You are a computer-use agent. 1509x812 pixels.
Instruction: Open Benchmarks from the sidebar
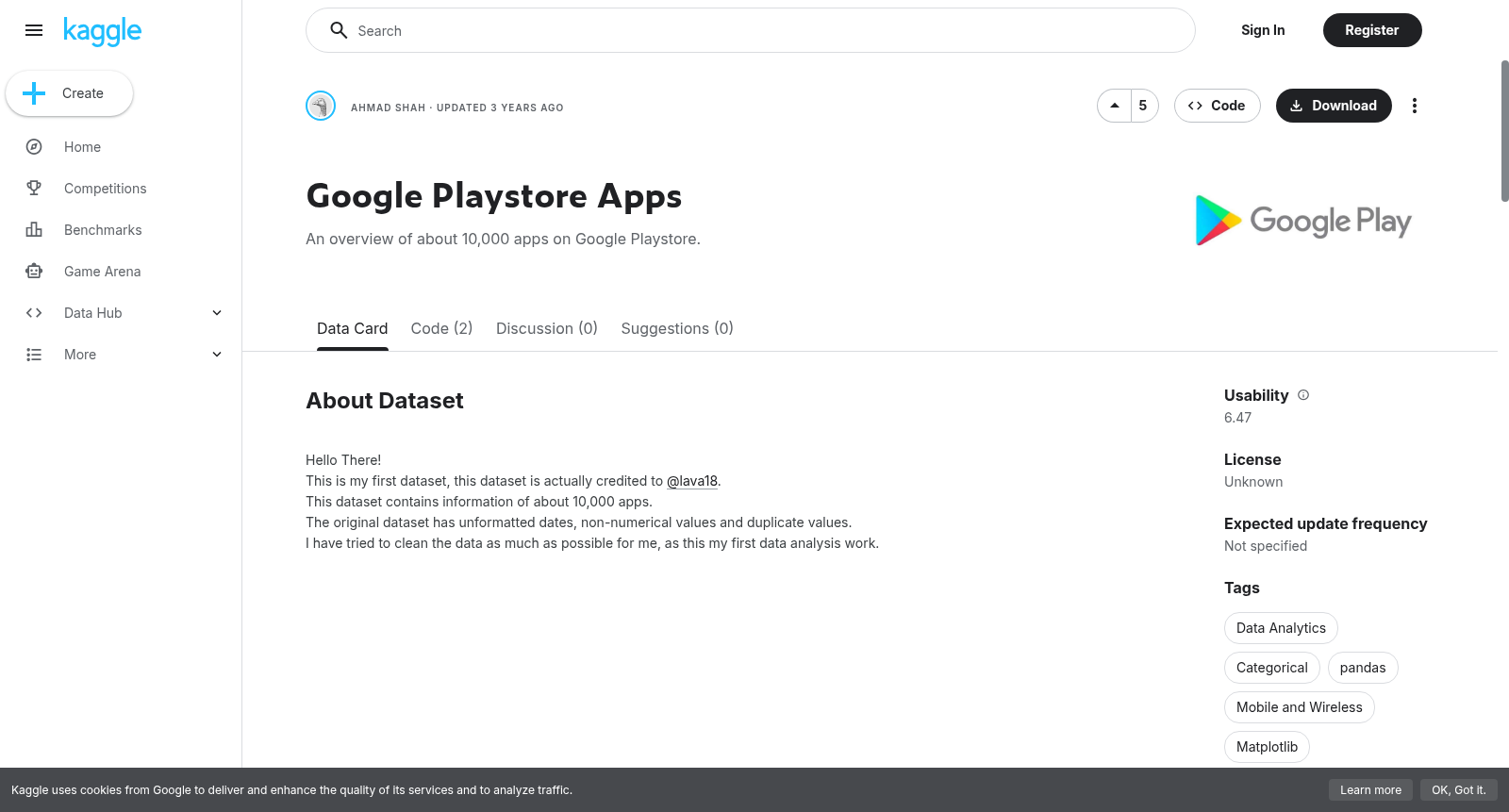(103, 230)
